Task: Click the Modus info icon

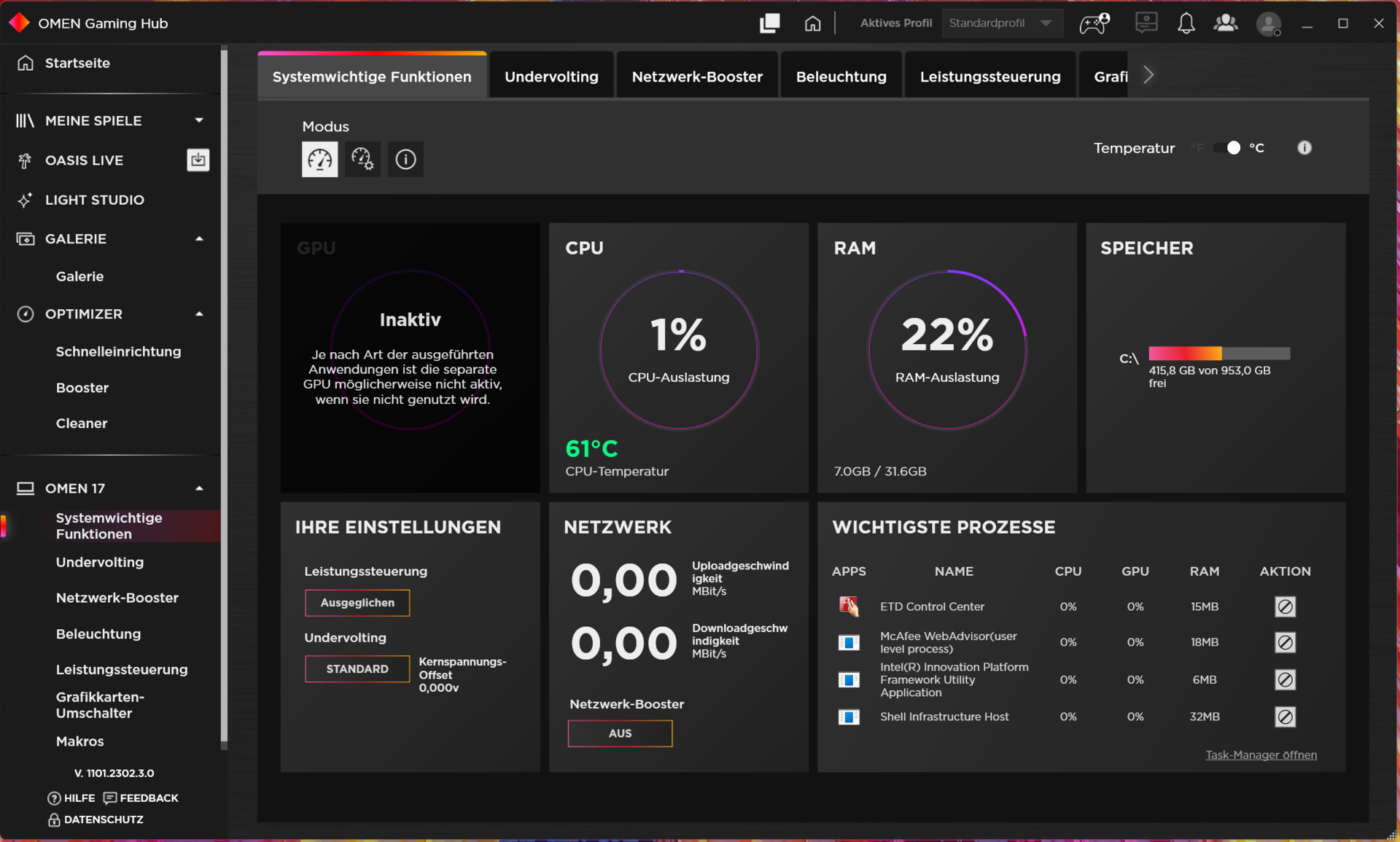Action: point(405,159)
